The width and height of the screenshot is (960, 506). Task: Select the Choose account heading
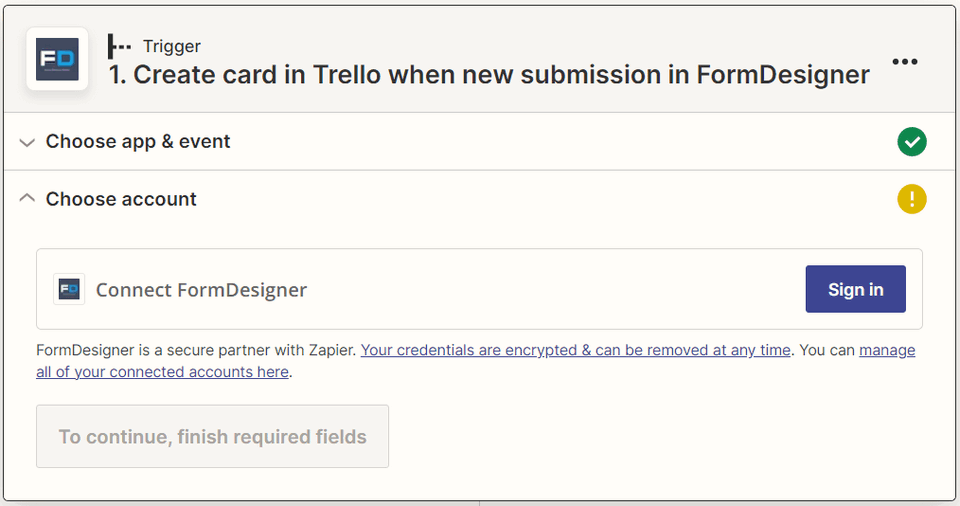click(x=121, y=199)
